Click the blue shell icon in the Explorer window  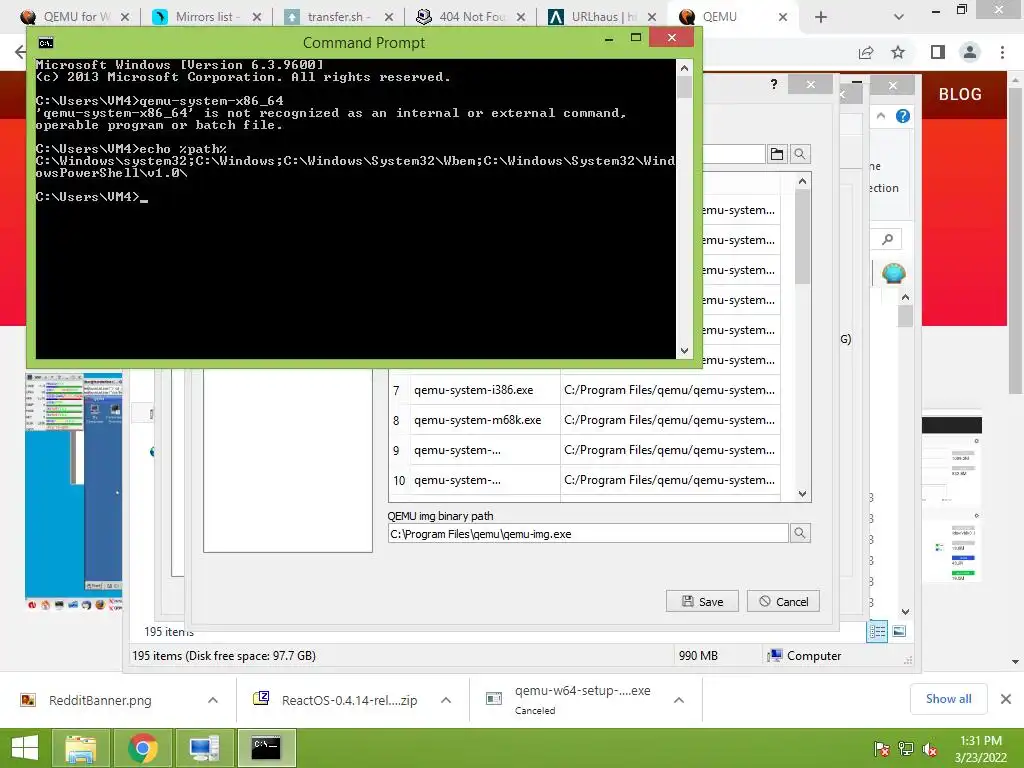893,273
